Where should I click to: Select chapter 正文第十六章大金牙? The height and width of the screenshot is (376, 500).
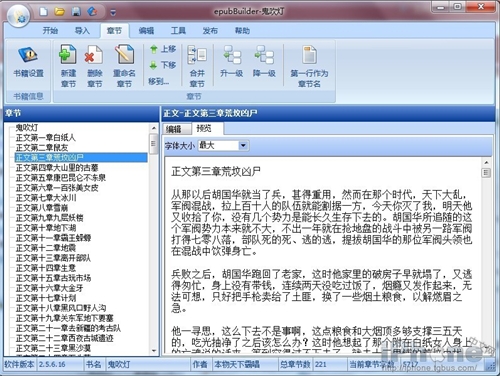[x=50, y=288]
